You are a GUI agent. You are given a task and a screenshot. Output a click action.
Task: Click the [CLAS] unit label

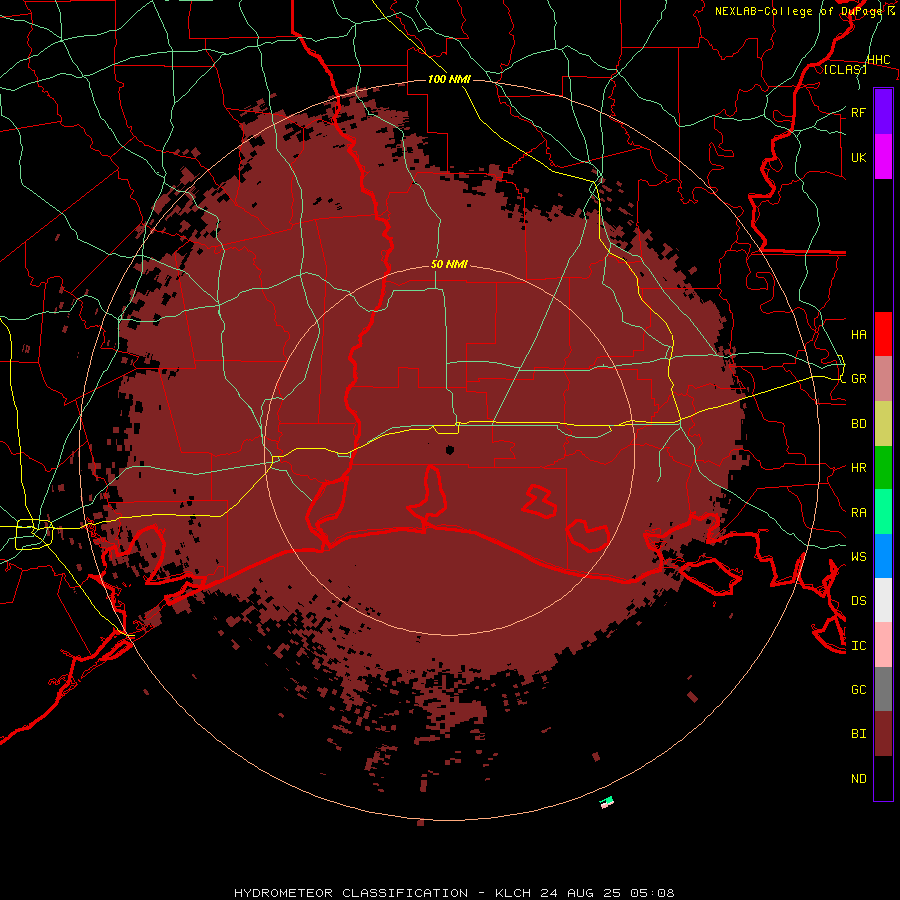845,69
